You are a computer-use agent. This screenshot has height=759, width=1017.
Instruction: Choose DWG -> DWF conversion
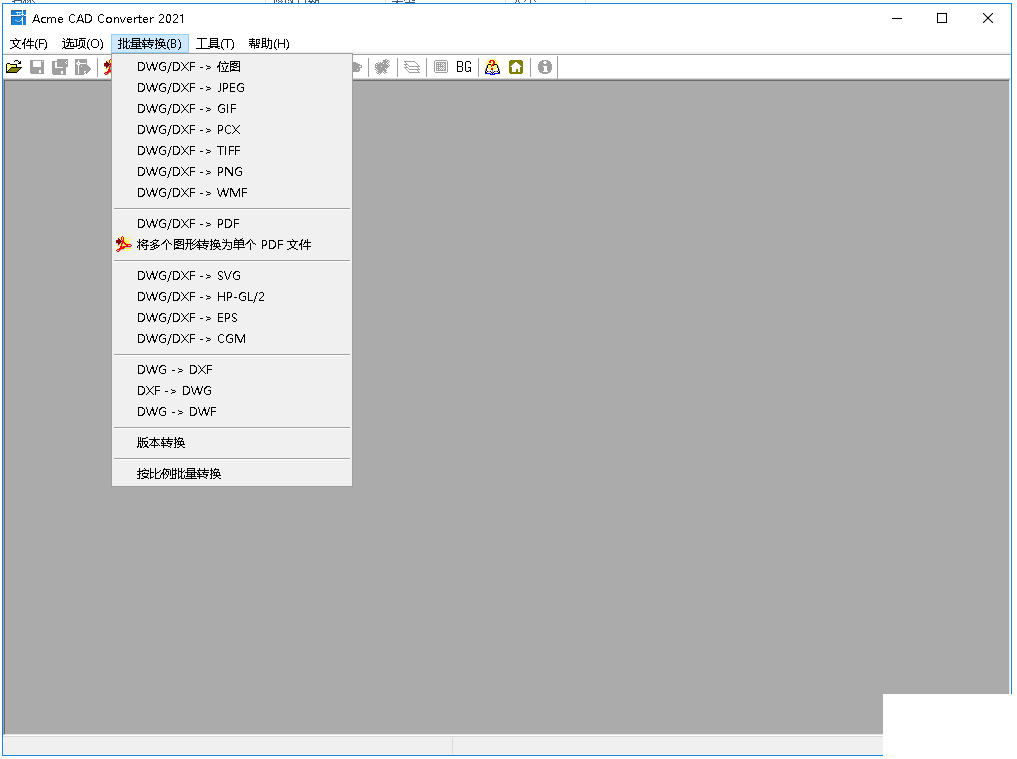point(232,412)
